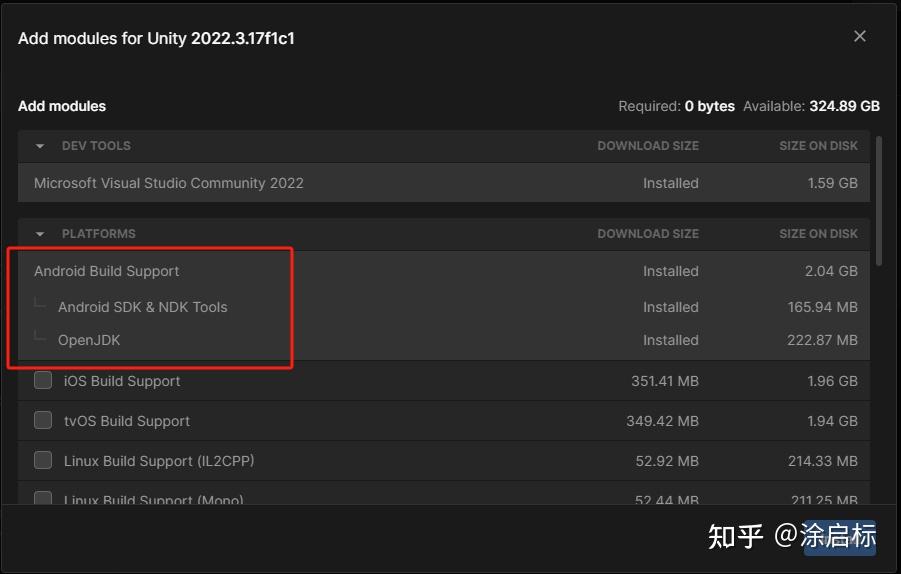Click SIZE ON DISK column header in PLATFORMS

point(818,234)
